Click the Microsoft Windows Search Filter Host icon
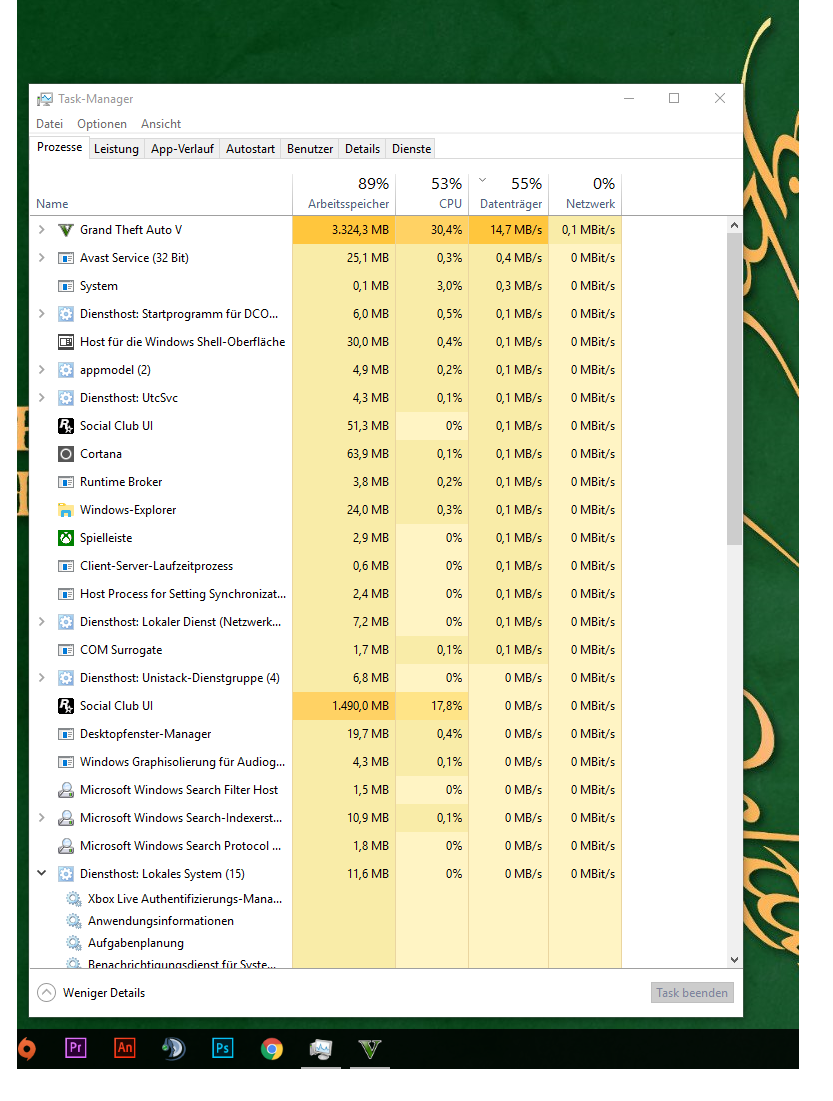 pos(65,791)
